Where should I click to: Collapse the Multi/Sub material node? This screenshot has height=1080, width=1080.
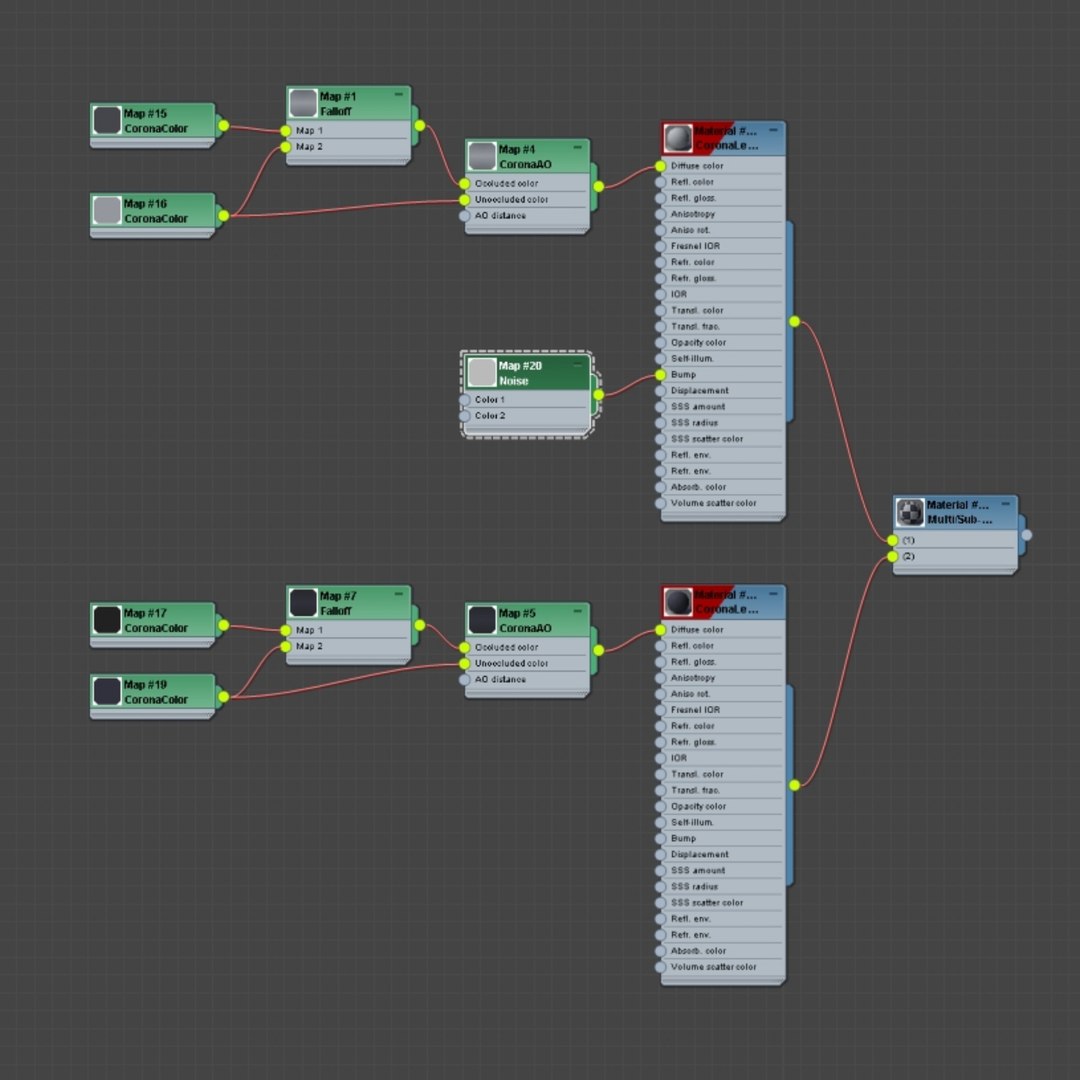[1005, 503]
